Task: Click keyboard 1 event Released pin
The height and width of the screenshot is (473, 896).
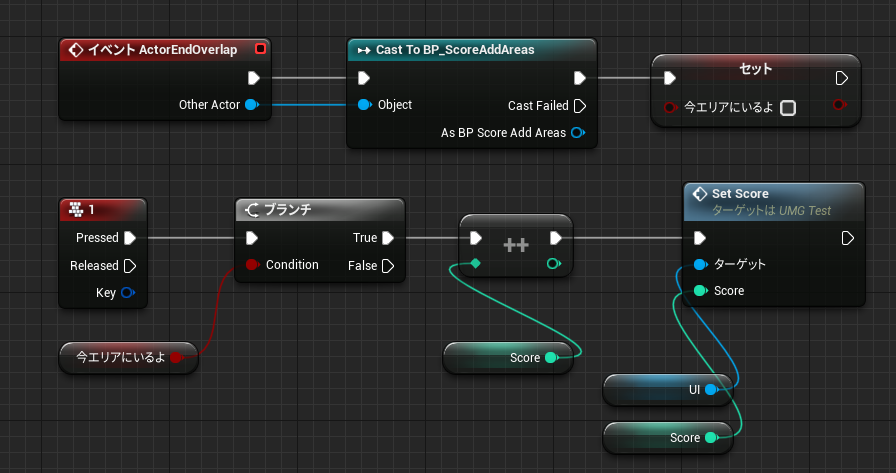Action: pos(130,266)
